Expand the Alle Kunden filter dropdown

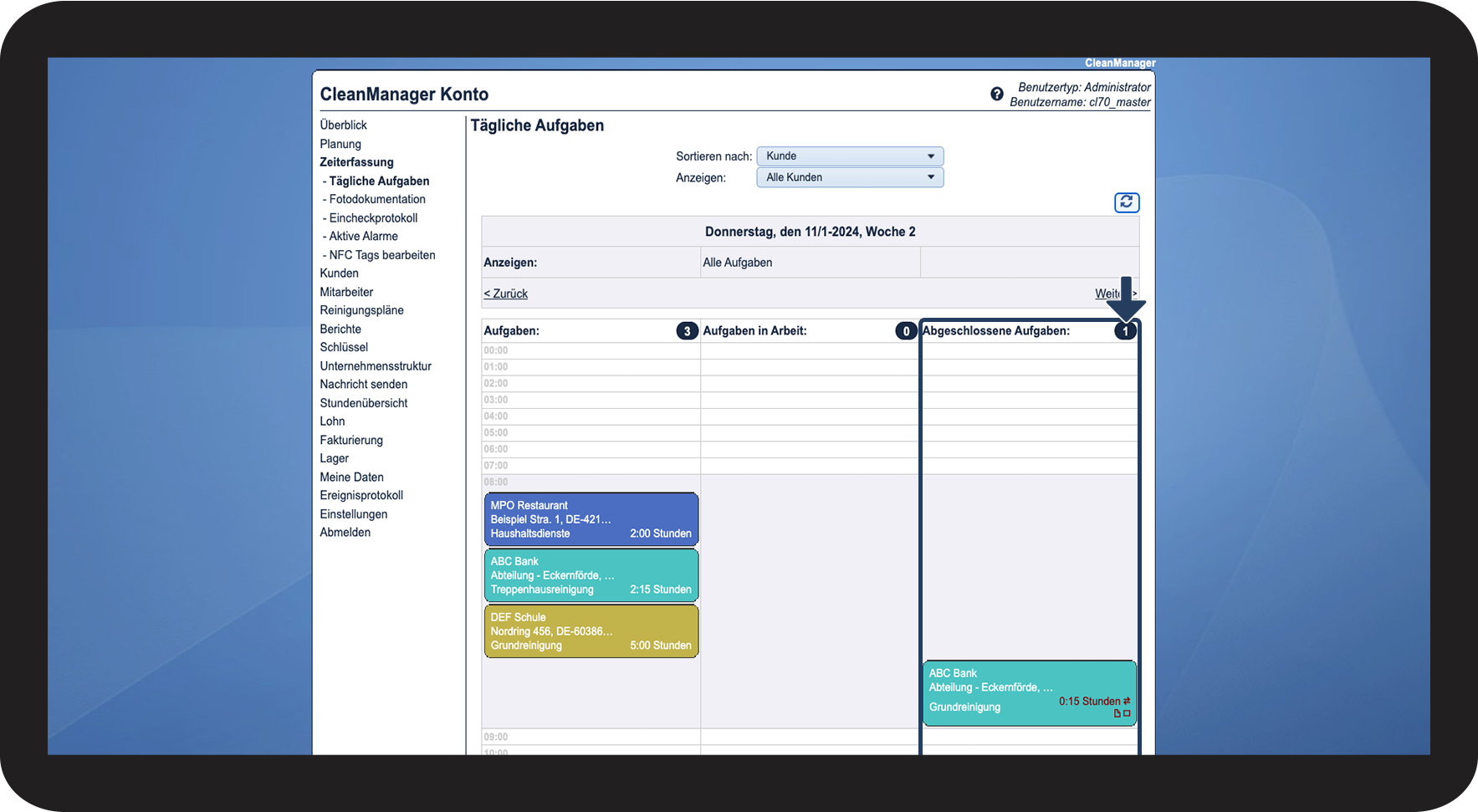click(x=850, y=177)
